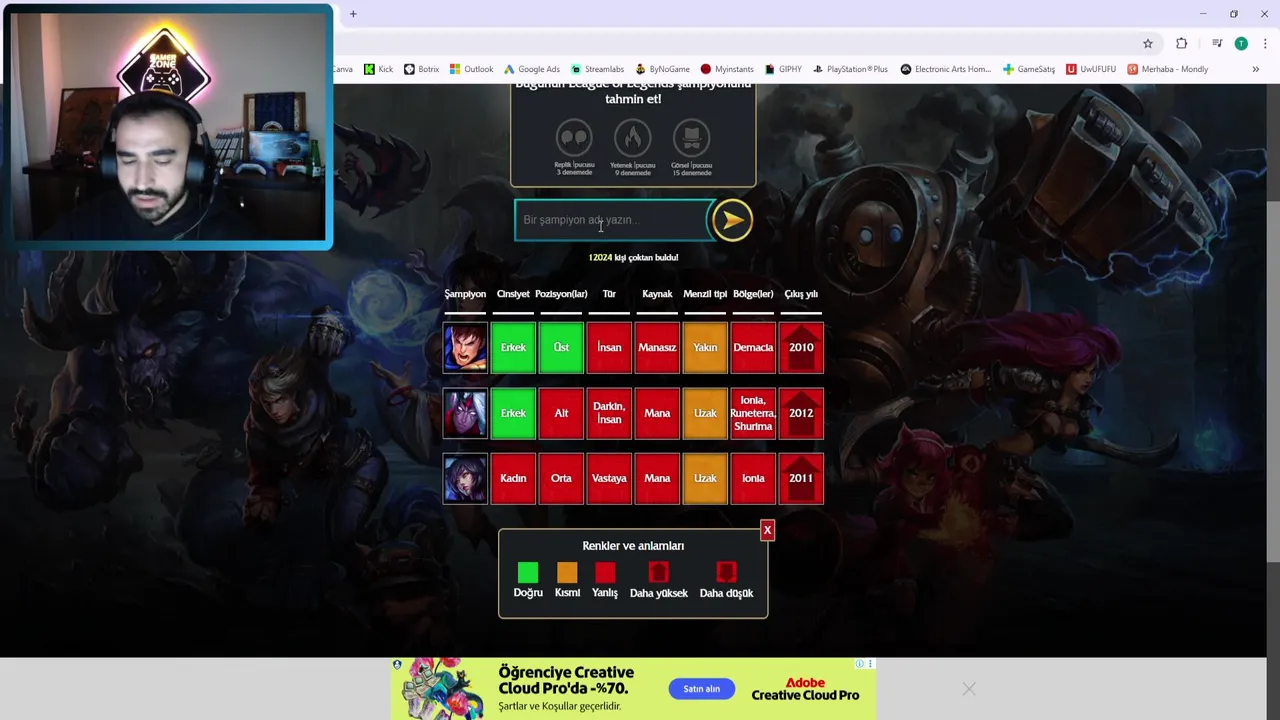Open the Merhaba - Mondly bookmark
The height and width of the screenshot is (720, 1280).
tap(1167, 69)
